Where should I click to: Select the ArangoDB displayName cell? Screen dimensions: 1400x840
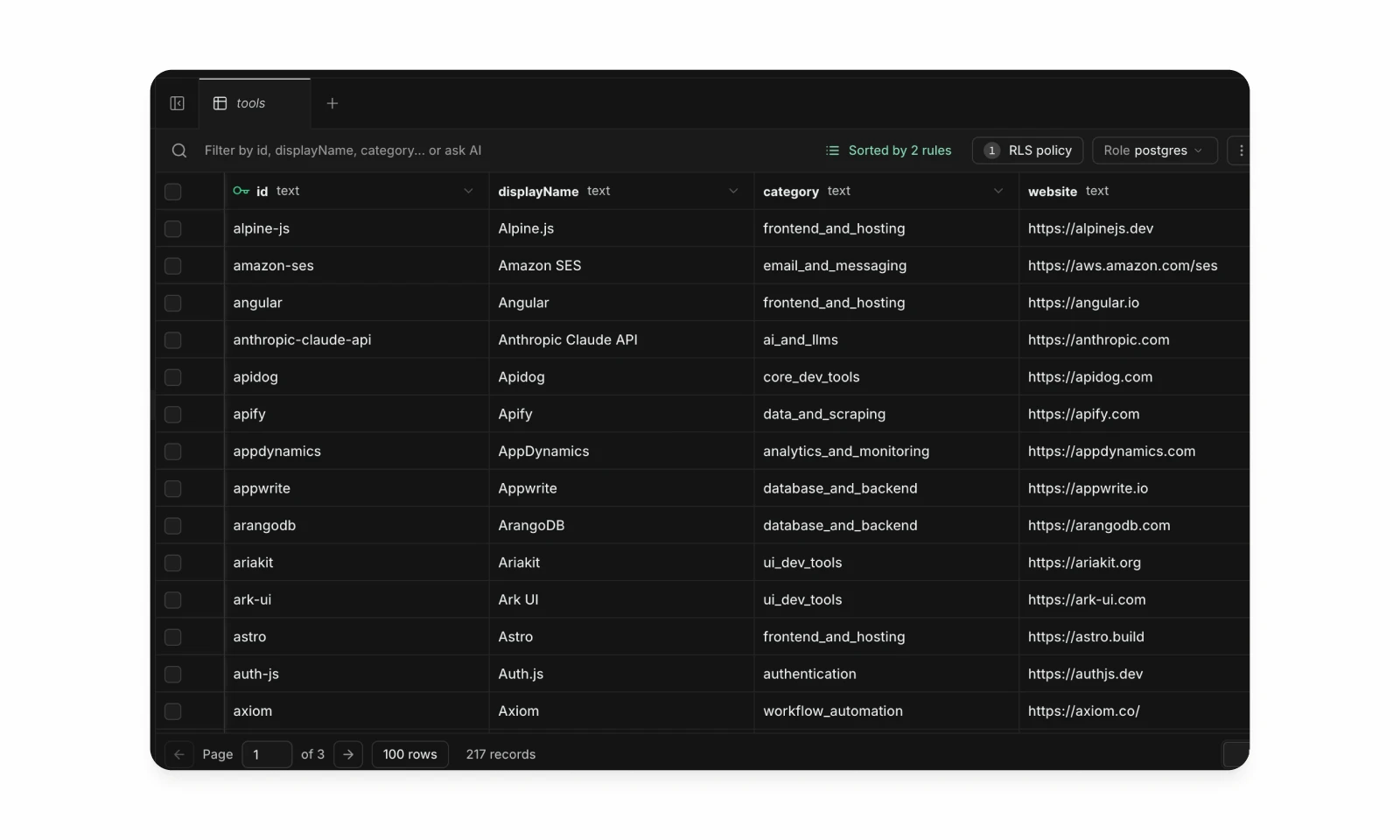point(621,525)
